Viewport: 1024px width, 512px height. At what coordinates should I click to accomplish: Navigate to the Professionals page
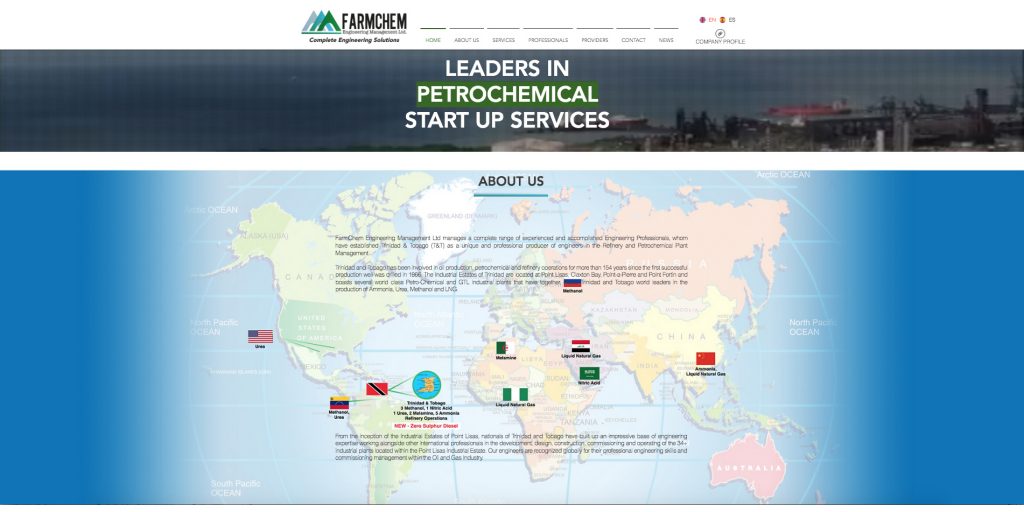(548, 40)
